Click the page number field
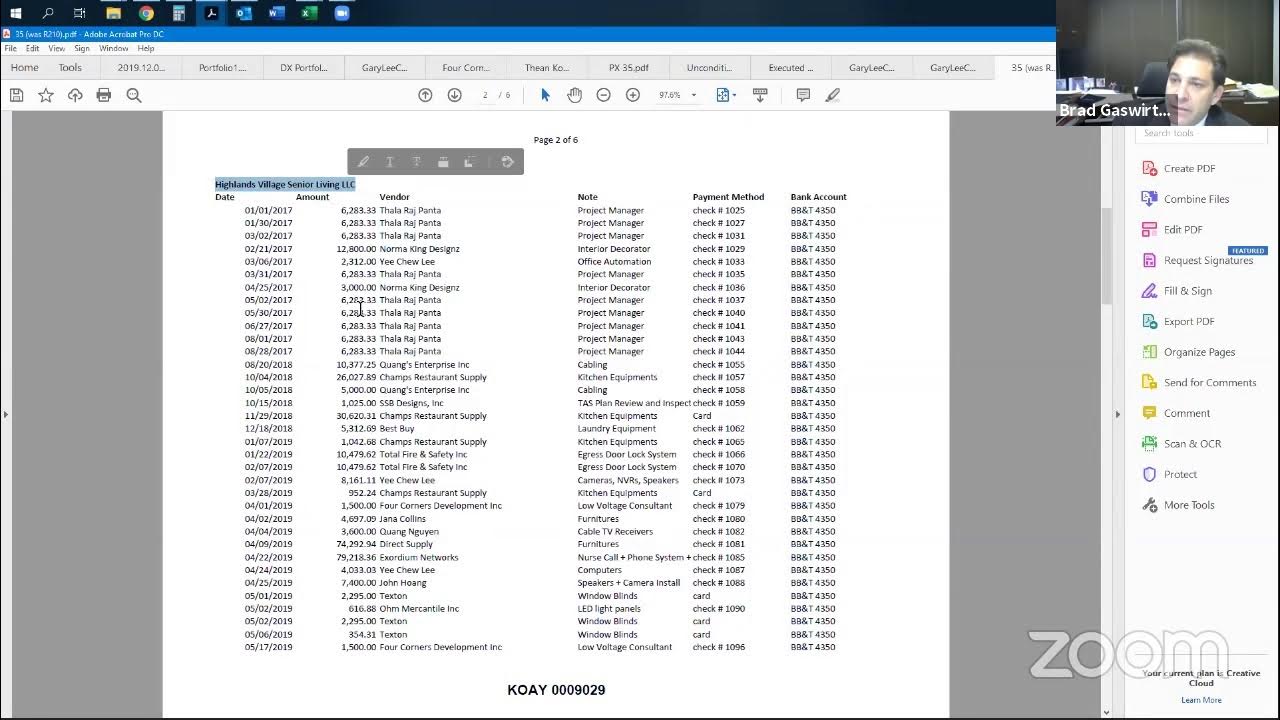 click(485, 95)
